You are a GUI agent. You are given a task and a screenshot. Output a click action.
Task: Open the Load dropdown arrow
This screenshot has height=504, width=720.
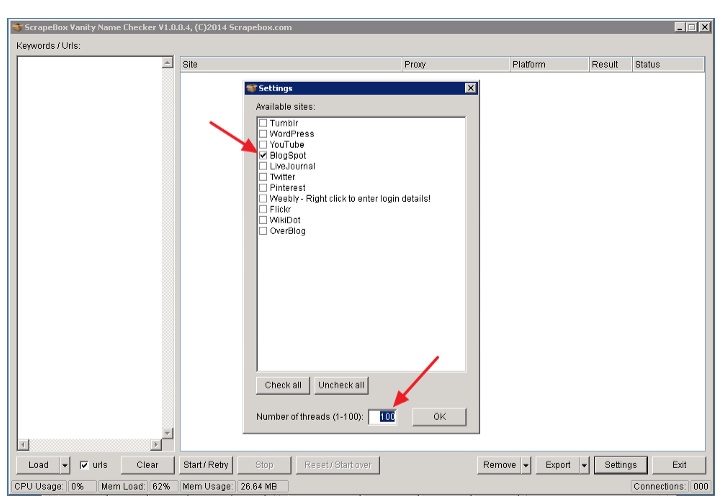click(x=65, y=465)
